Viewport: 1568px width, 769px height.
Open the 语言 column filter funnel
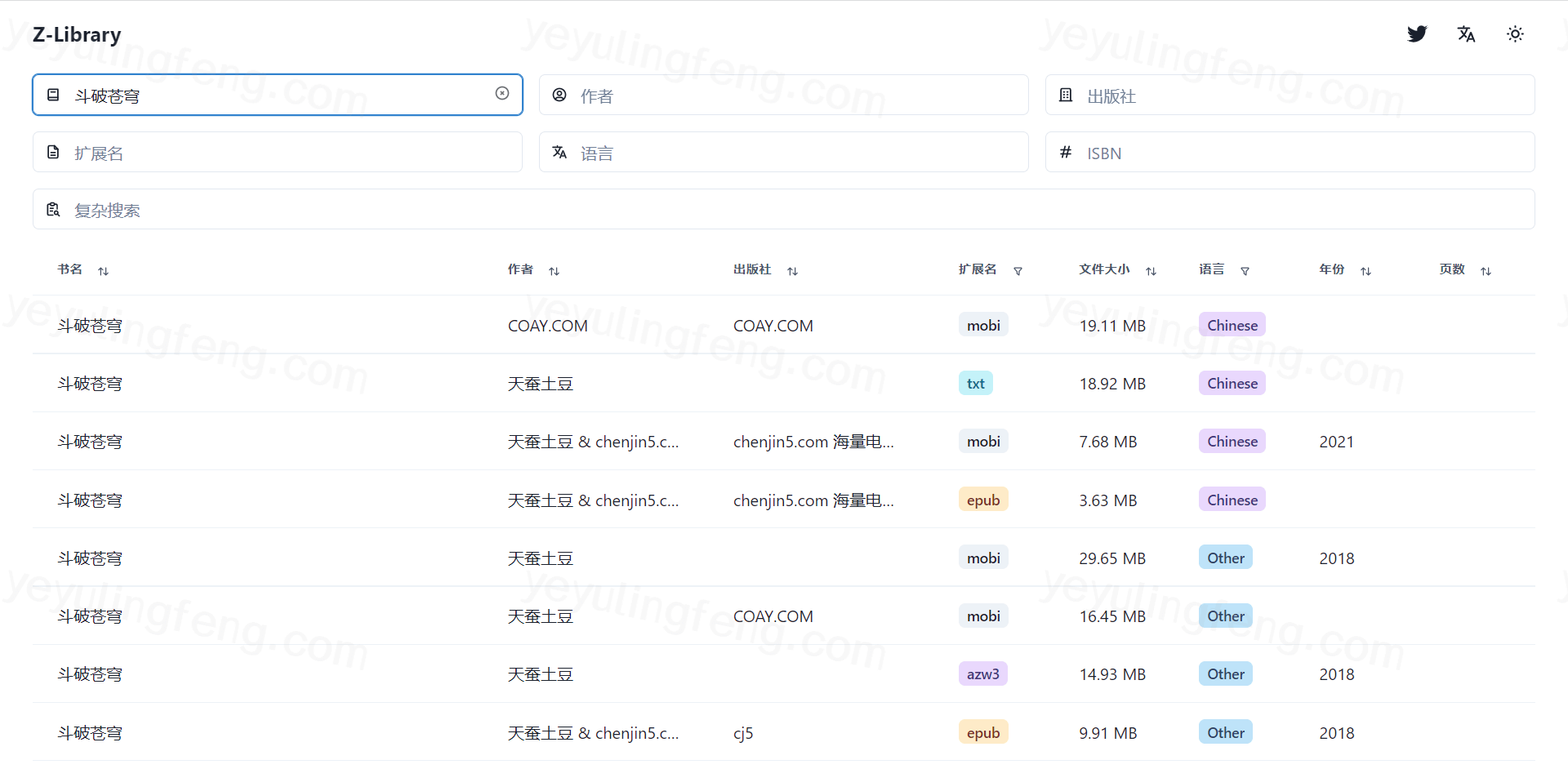[1245, 271]
